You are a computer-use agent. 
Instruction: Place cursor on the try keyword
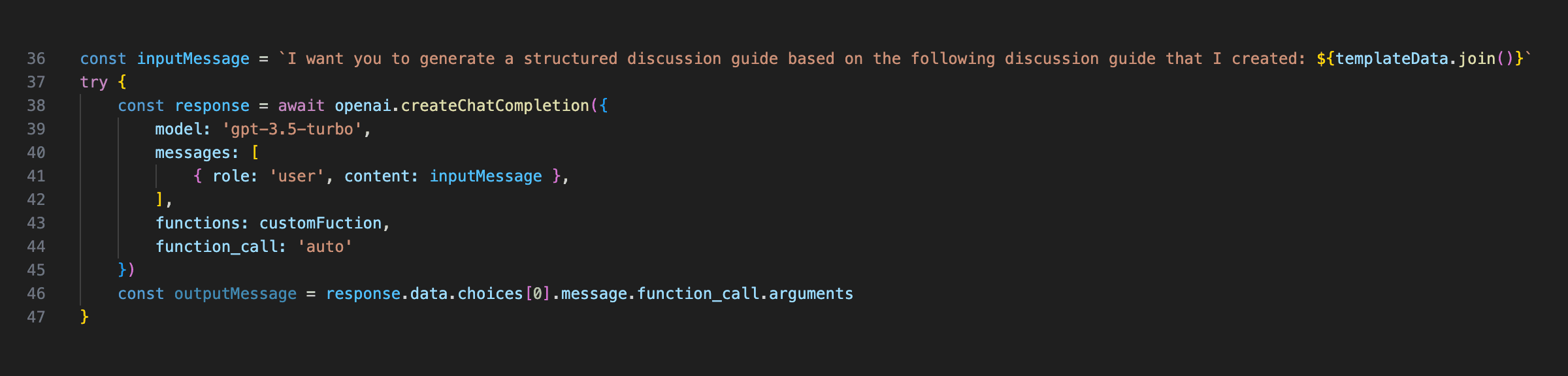click(x=93, y=82)
